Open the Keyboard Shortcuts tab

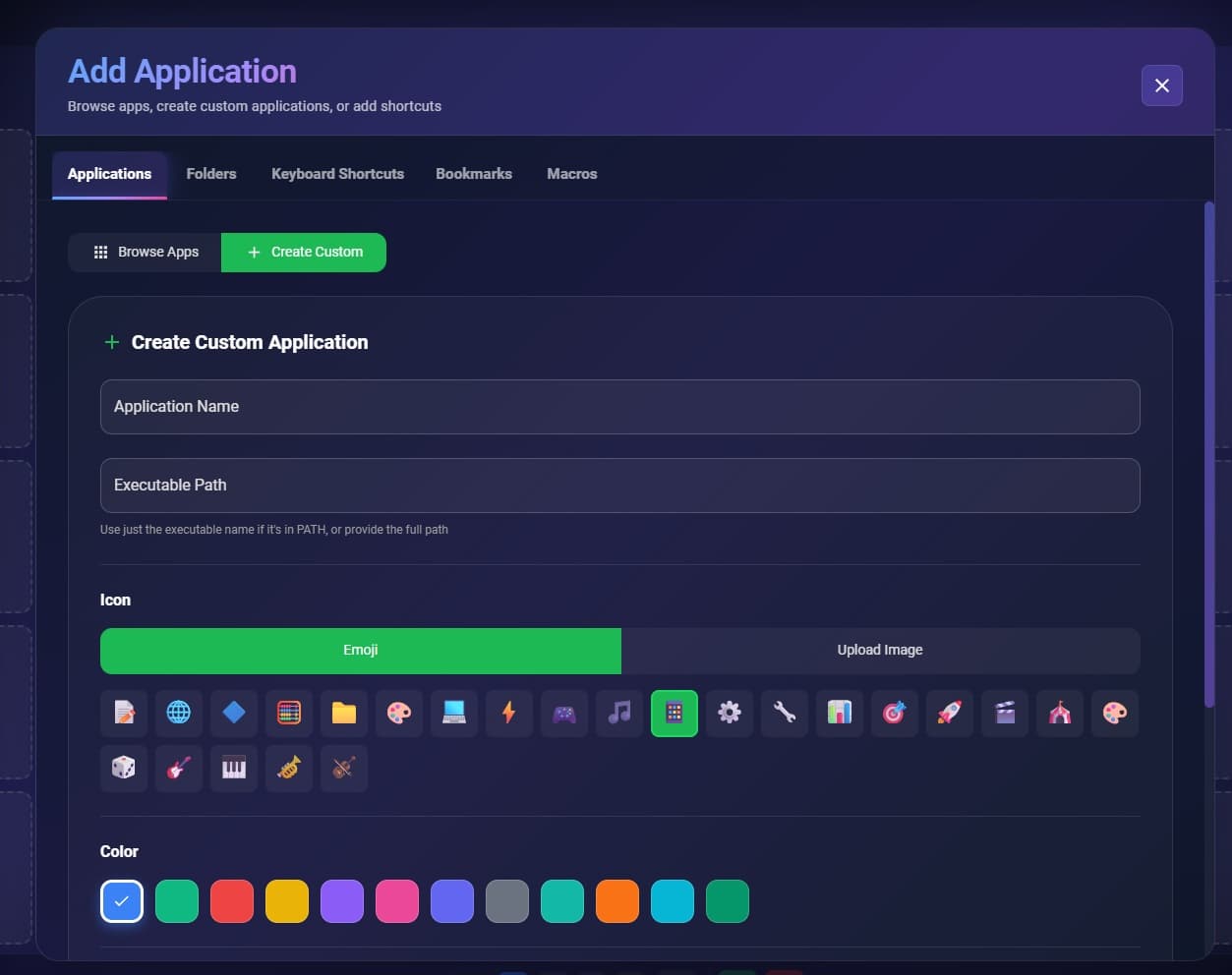tap(337, 173)
